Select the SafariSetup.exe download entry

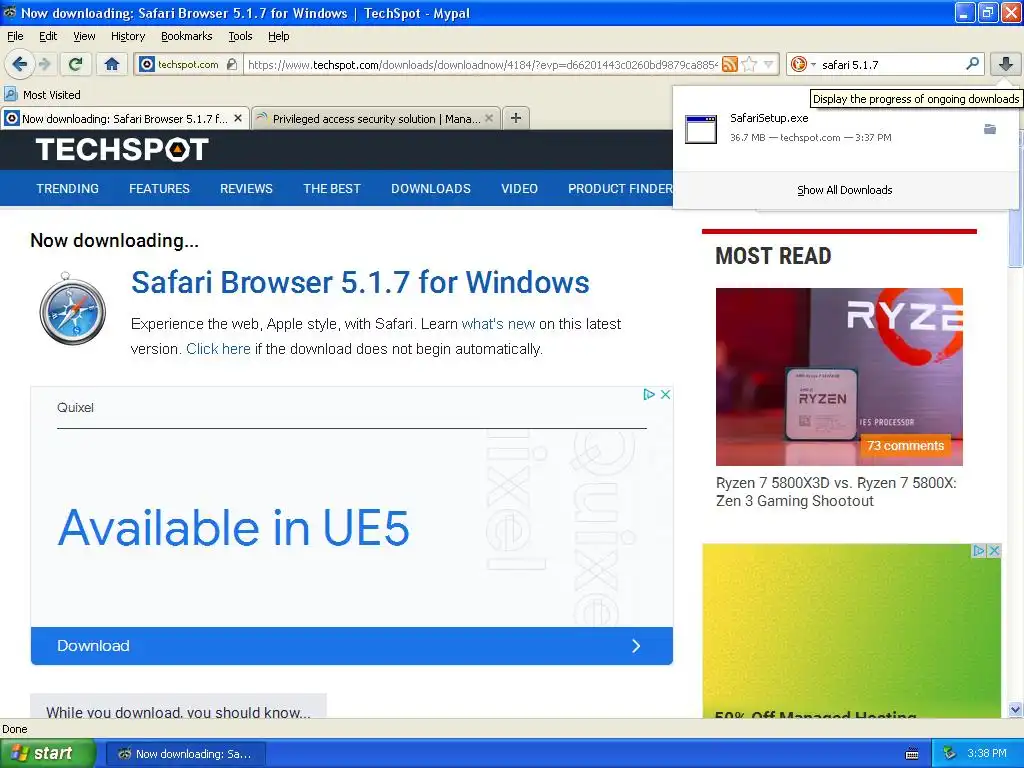pos(846,129)
